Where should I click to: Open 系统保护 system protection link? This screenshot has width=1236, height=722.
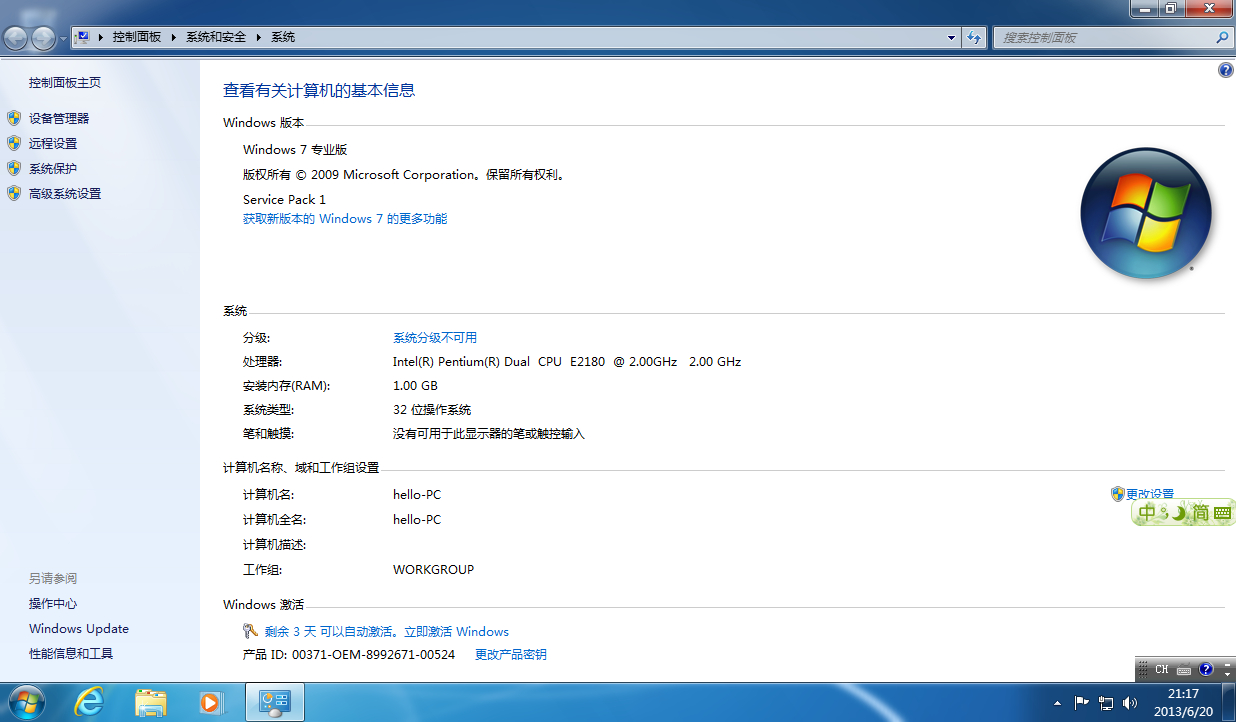[x=53, y=168]
